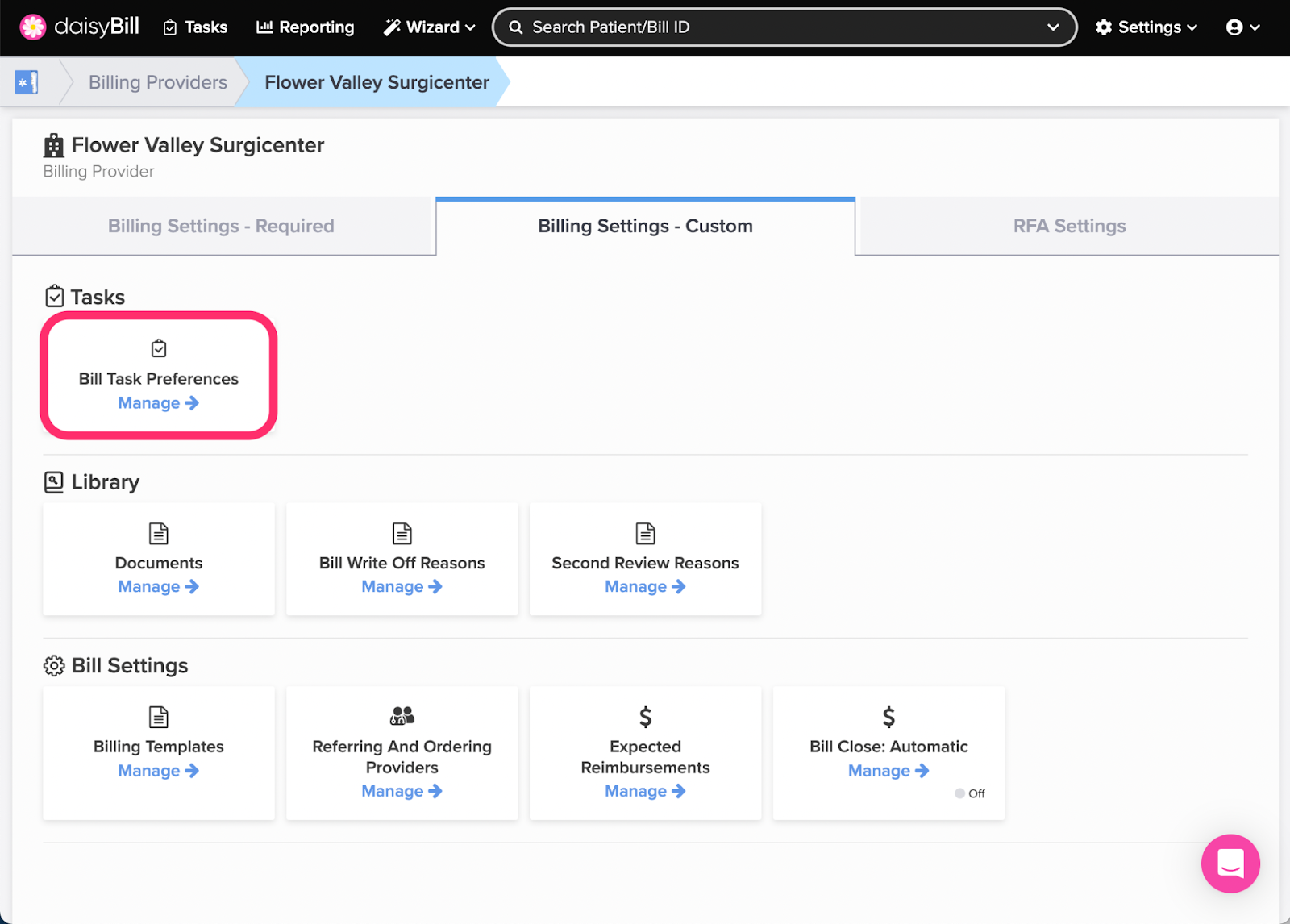Click the Tasks section clipboard icon
The image size is (1290, 924).
[54, 297]
